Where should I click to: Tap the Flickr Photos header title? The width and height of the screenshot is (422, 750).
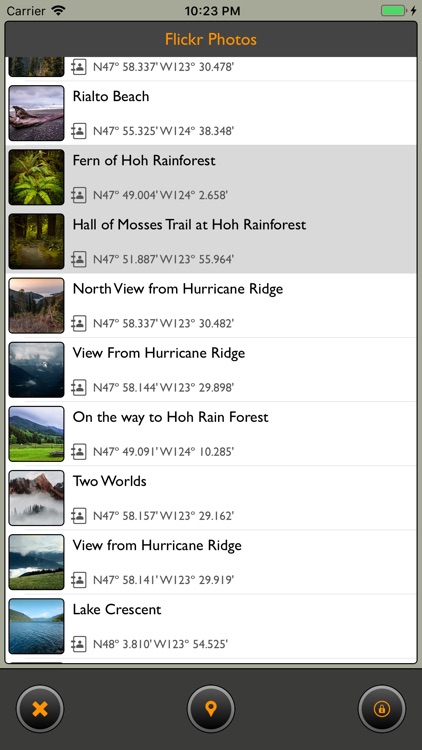tap(211, 39)
